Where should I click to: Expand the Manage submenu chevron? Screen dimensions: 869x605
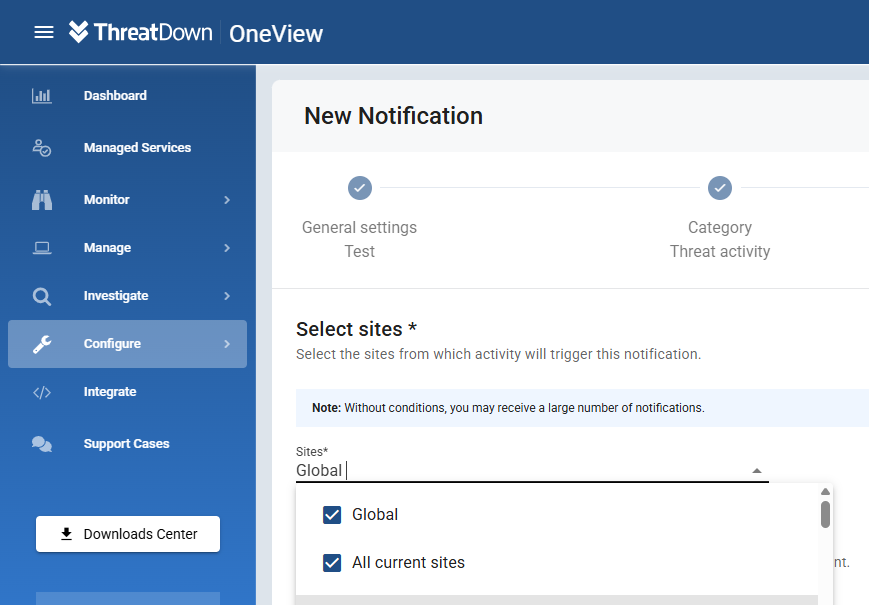(227, 248)
